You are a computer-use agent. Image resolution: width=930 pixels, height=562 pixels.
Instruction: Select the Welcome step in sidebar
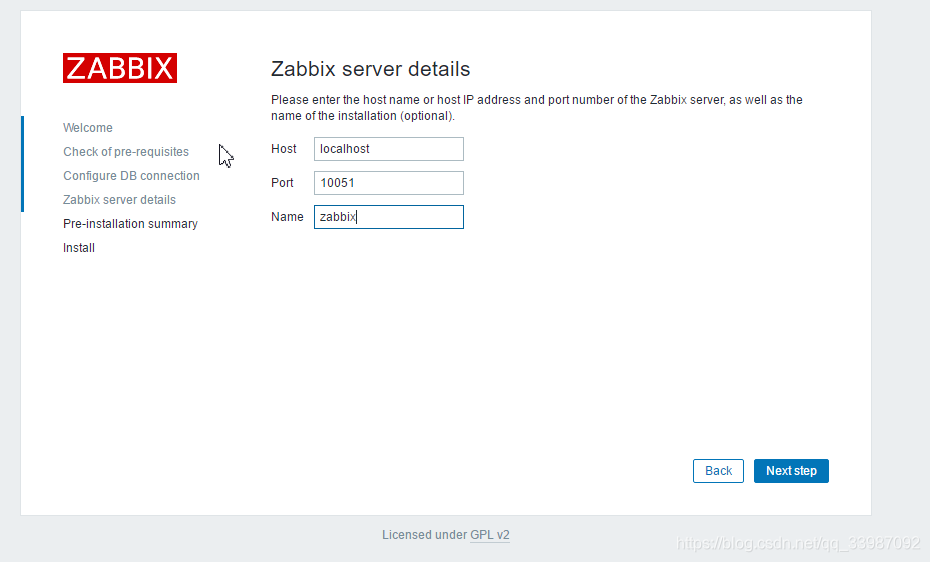pyautogui.click(x=88, y=127)
